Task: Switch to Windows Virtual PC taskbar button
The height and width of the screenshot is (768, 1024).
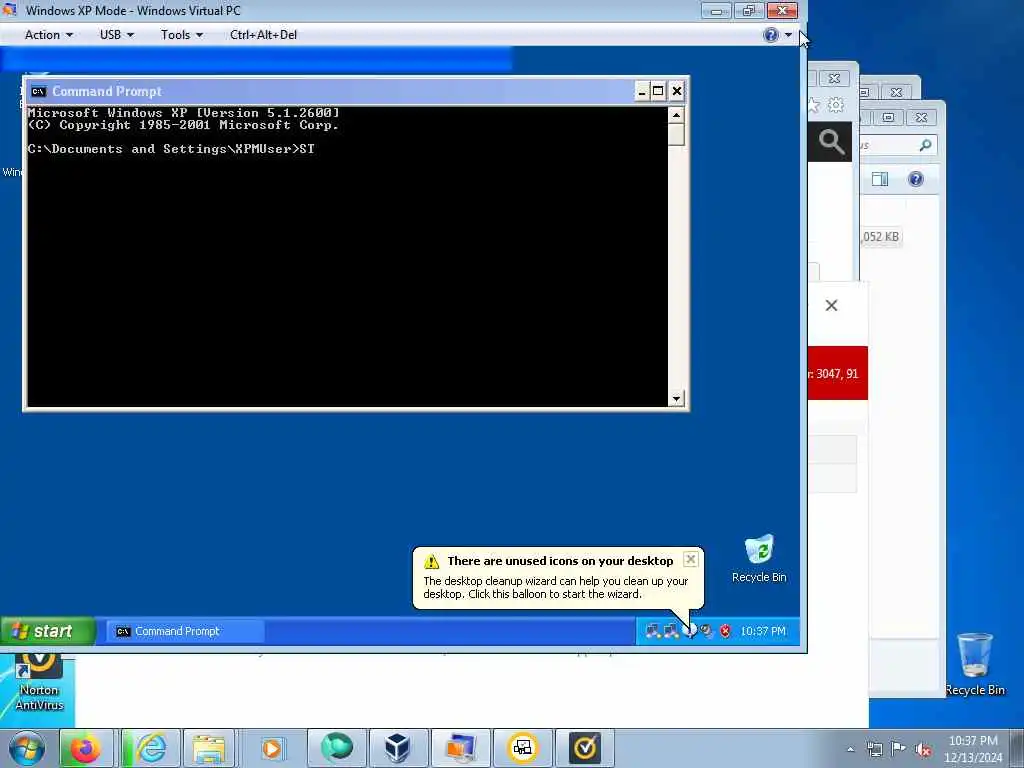Action: coord(460,748)
